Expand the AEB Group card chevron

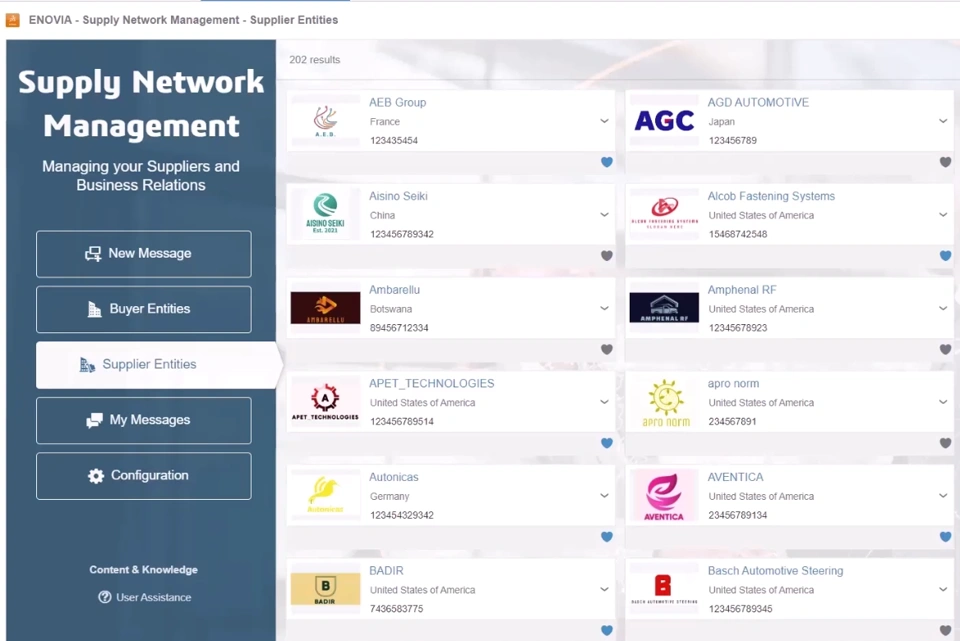604,121
